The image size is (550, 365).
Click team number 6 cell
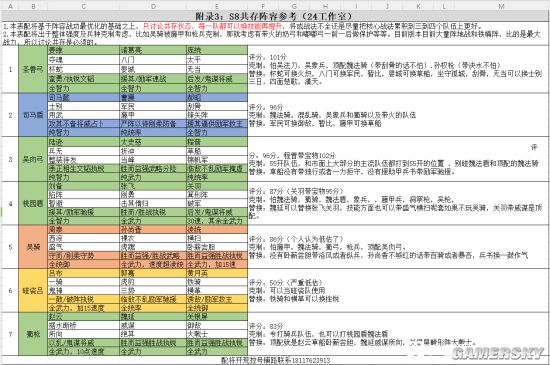pyautogui.click(x=10, y=291)
